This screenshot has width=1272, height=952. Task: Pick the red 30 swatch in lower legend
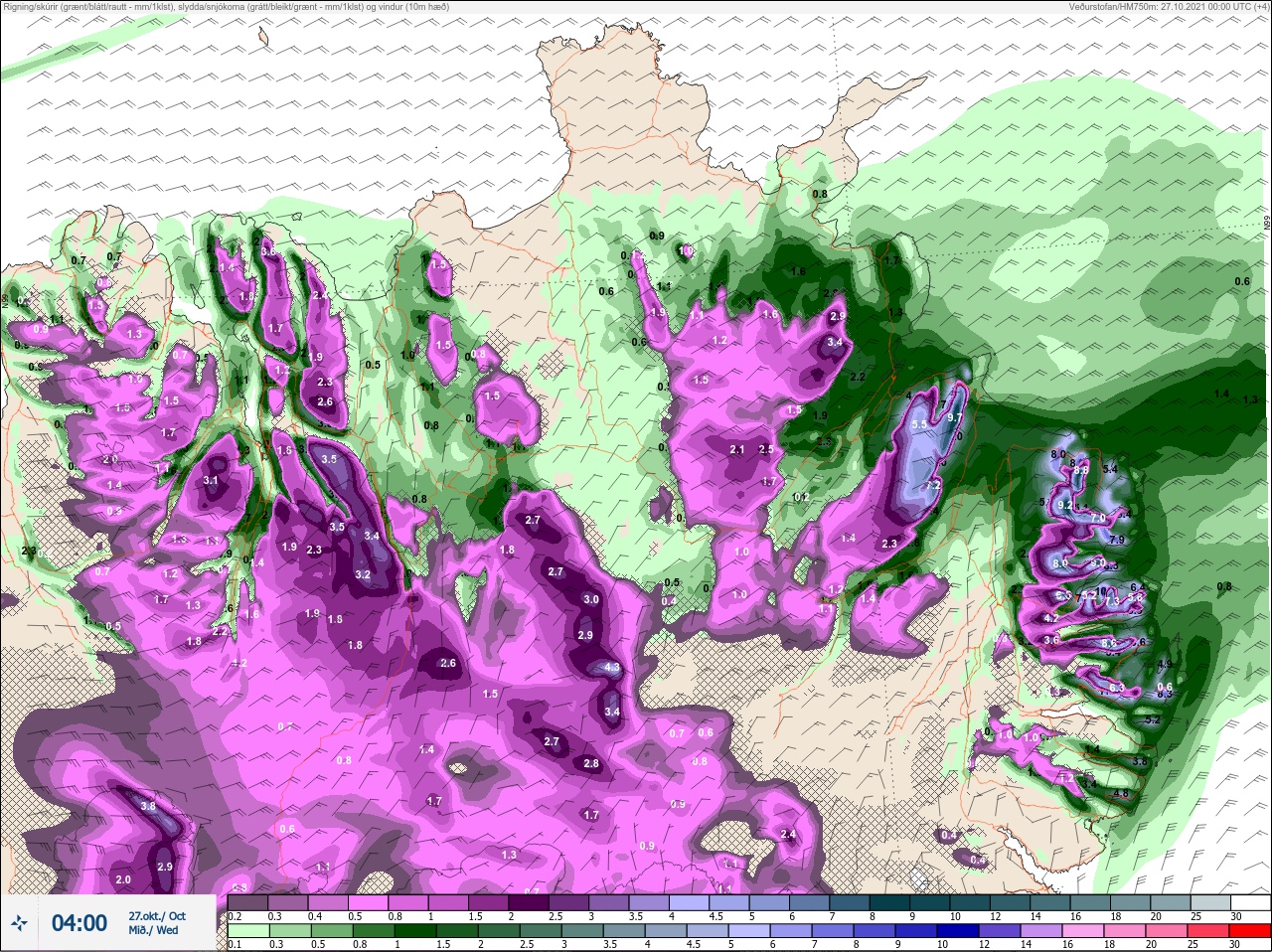(x=1251, y=931)
